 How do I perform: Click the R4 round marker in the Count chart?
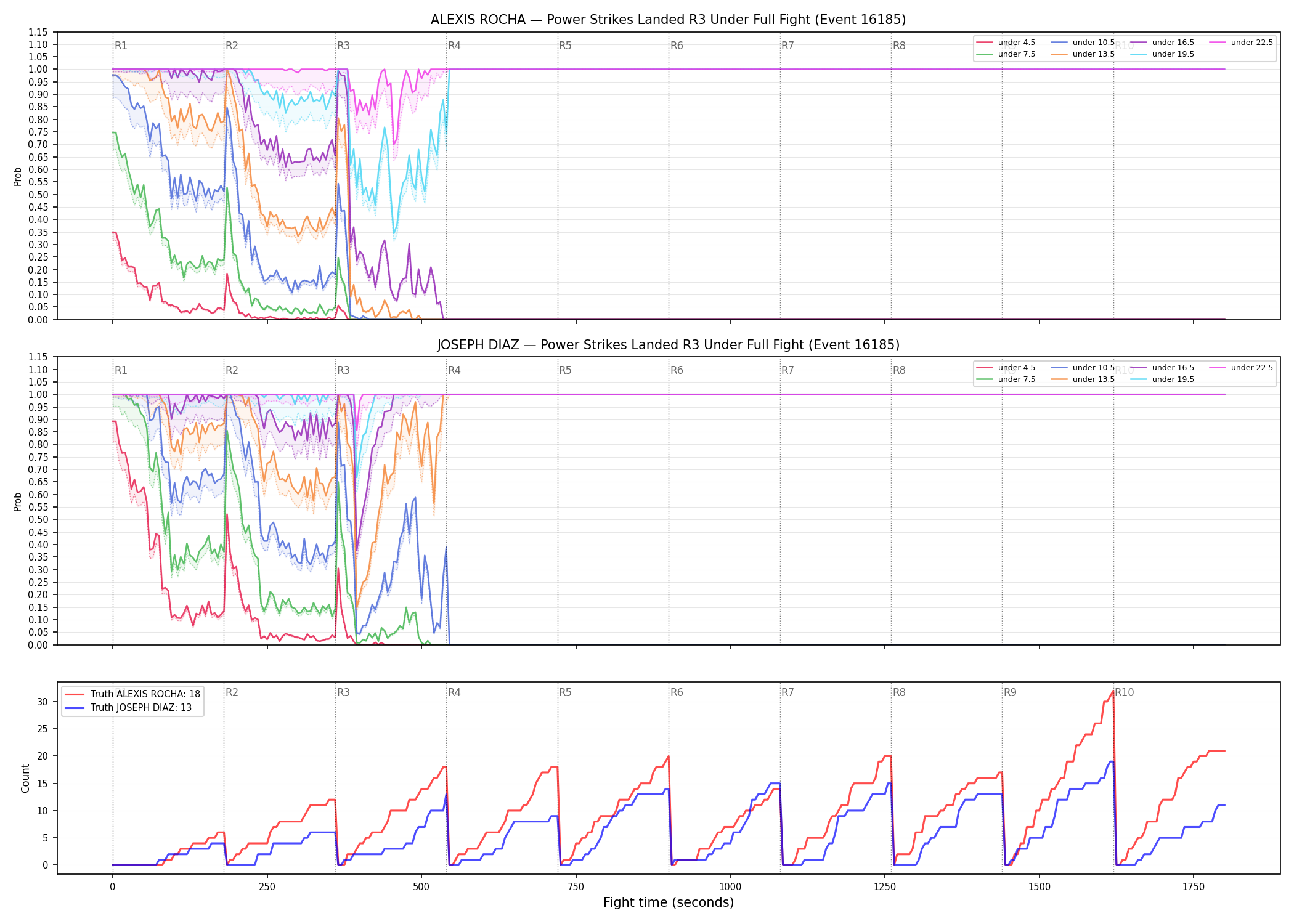point(454,692)
